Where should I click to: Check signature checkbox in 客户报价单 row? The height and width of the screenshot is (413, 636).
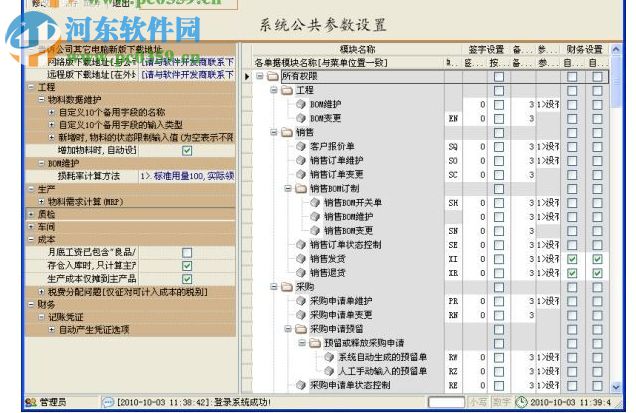[x=499, y=146]
